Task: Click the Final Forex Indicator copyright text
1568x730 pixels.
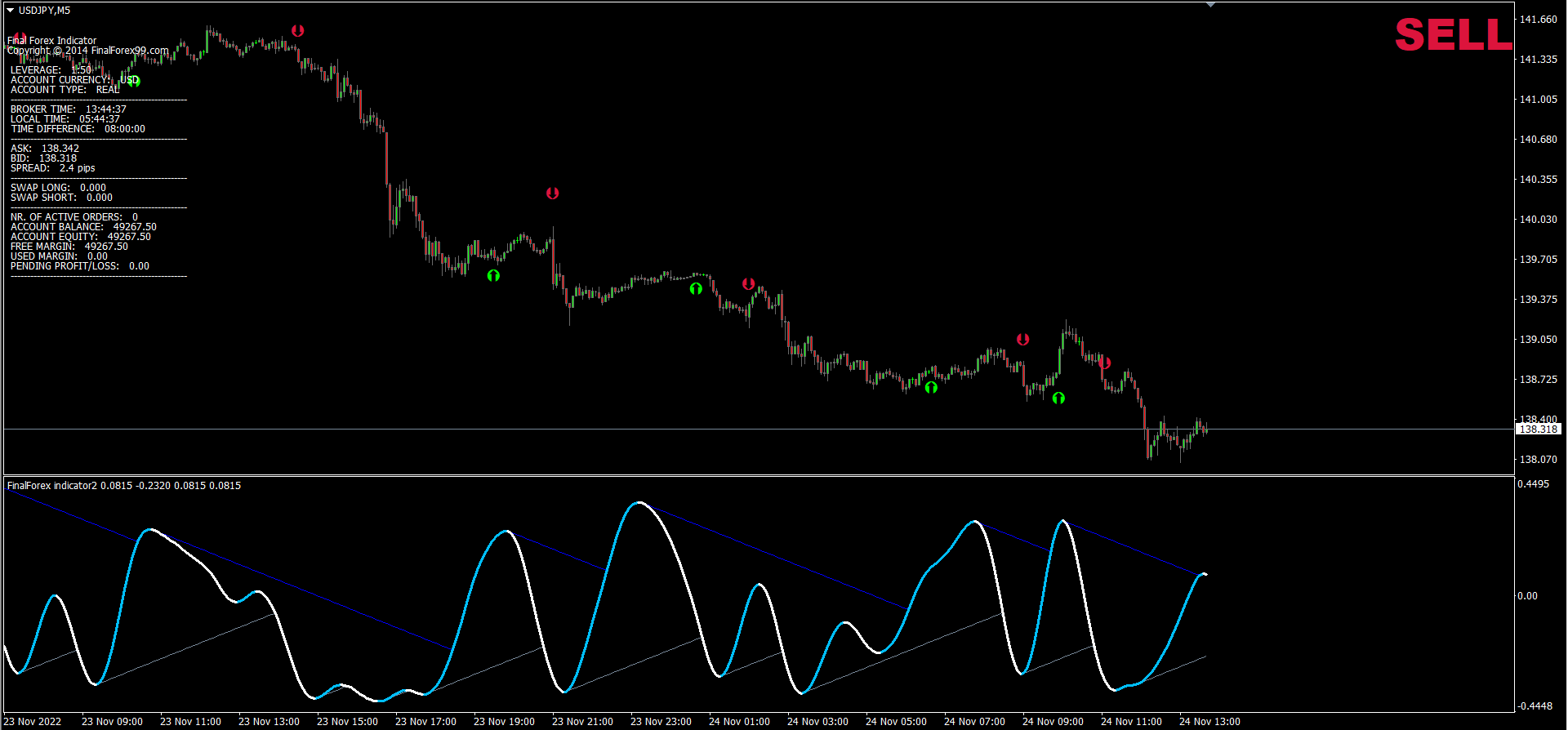Action: [87, 51]
